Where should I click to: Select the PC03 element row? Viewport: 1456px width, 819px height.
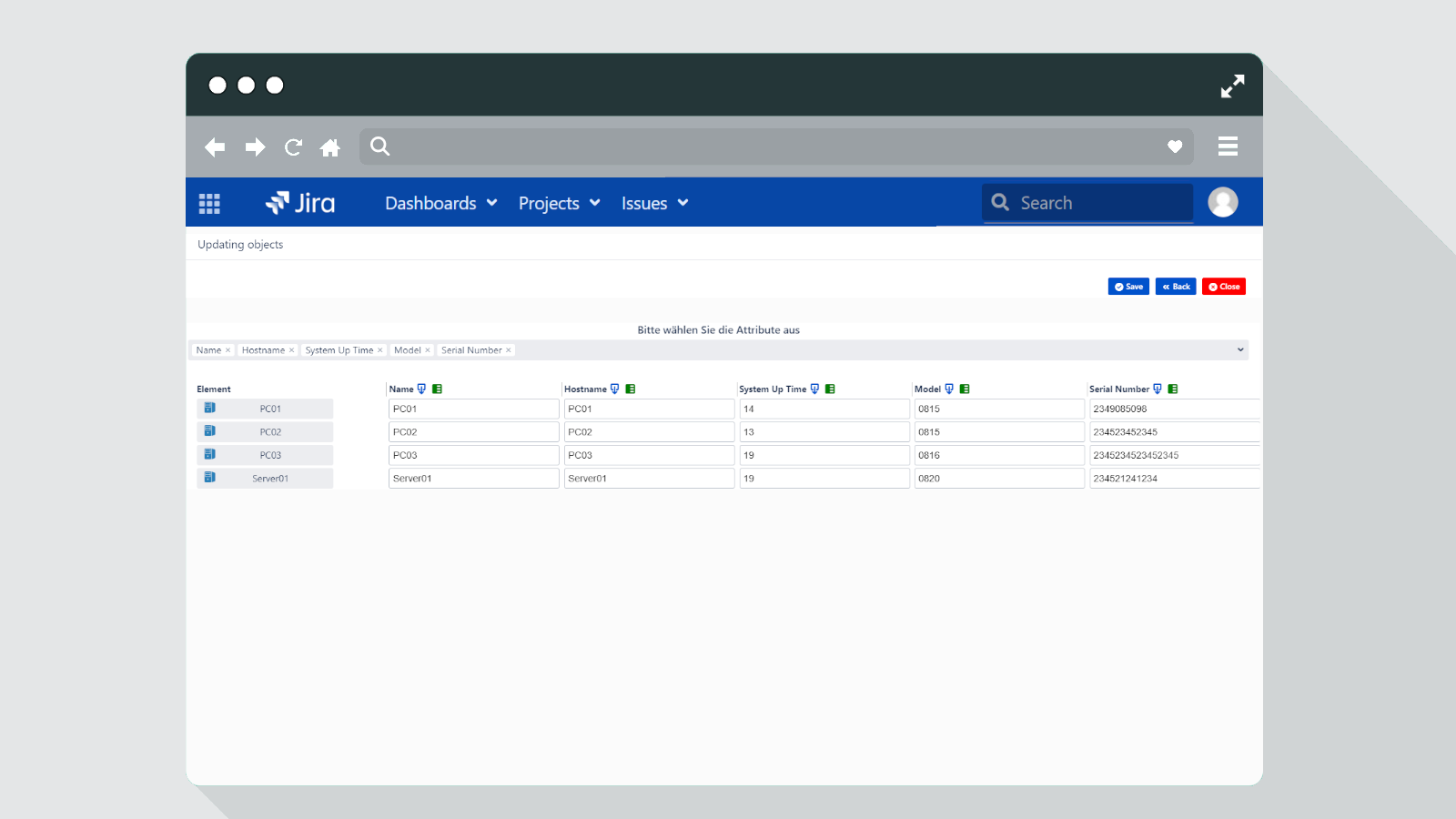click(x=265, y=455)
